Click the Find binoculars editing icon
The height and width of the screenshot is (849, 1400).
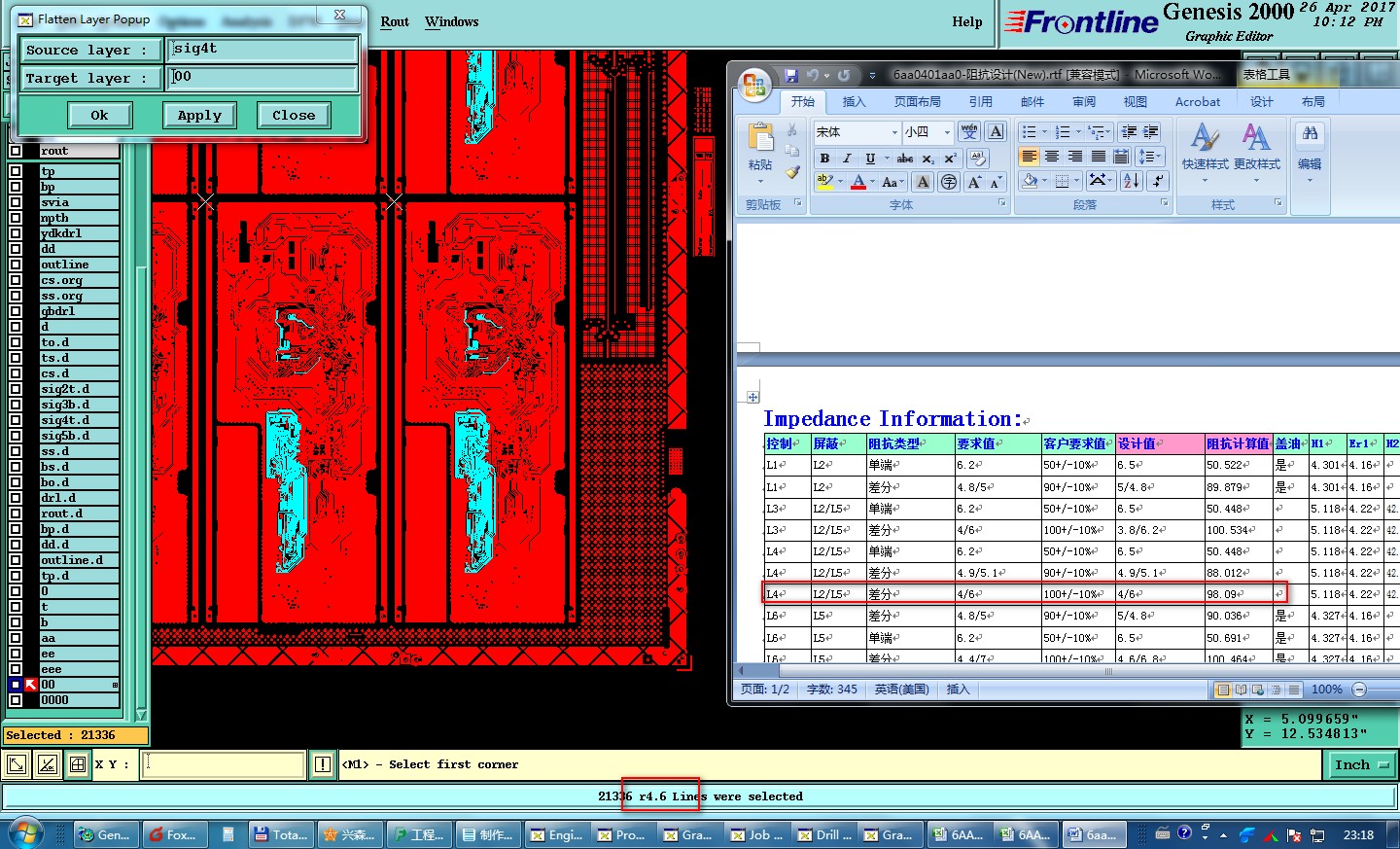[x=1310, y=133]
